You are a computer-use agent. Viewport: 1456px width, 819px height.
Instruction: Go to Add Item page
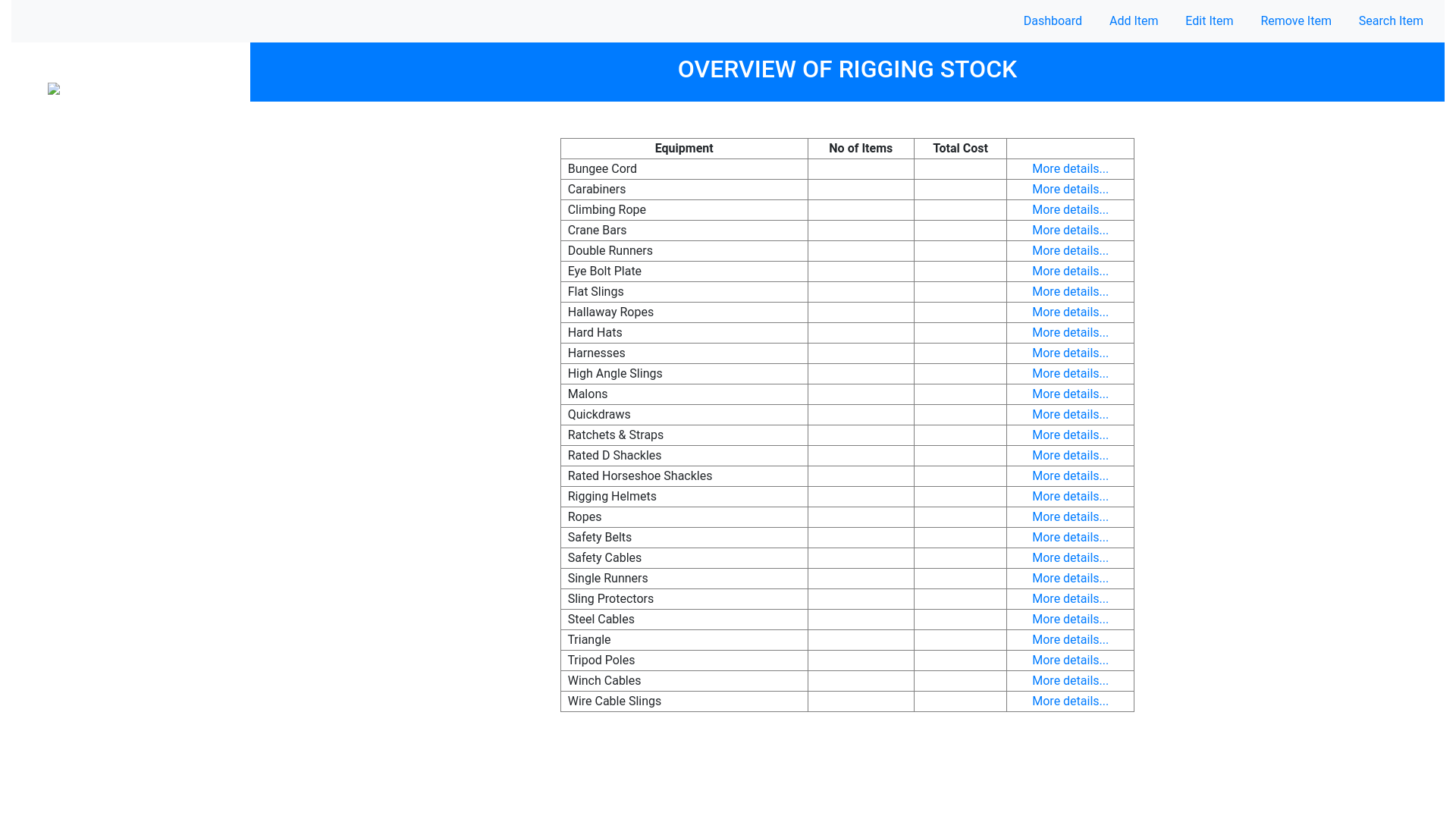pyautogui.click(x=1134, y=21)
